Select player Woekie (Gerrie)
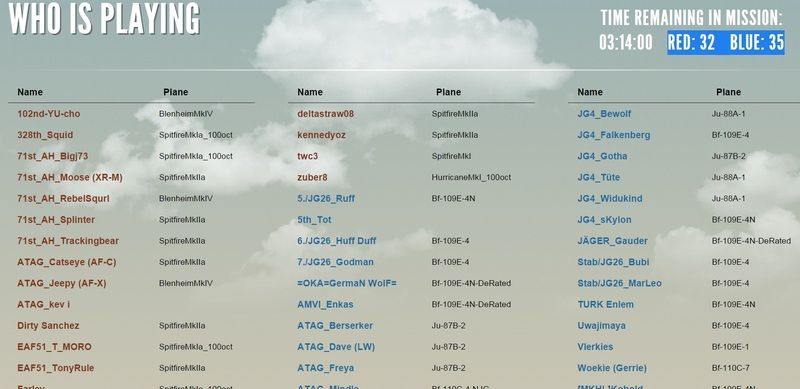 click(612, 368)
